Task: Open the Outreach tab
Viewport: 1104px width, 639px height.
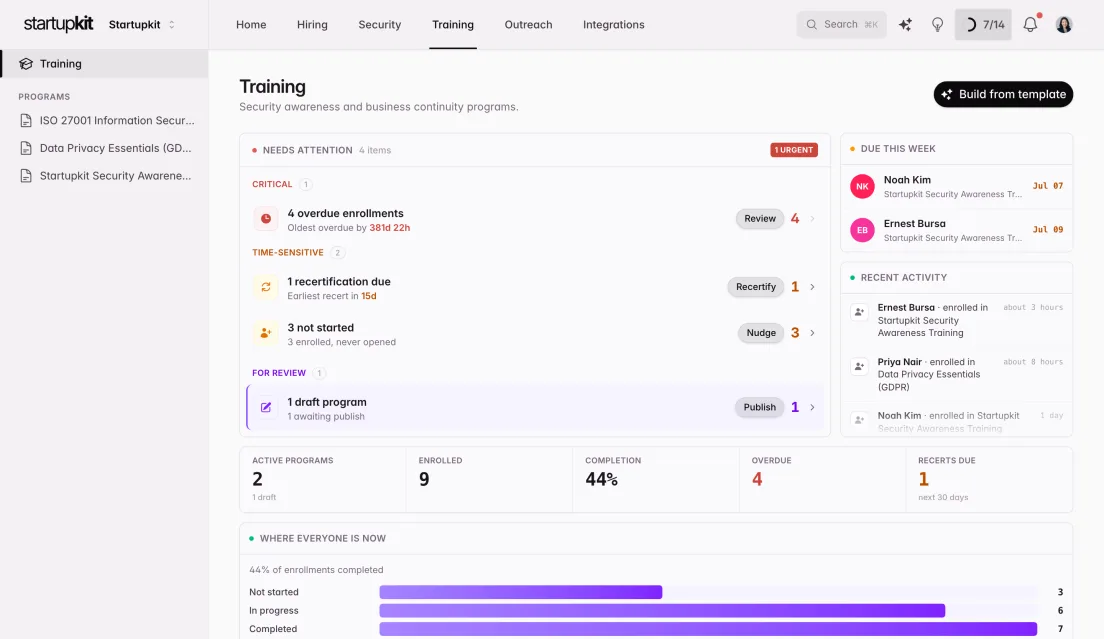Action: click(528, 25)
